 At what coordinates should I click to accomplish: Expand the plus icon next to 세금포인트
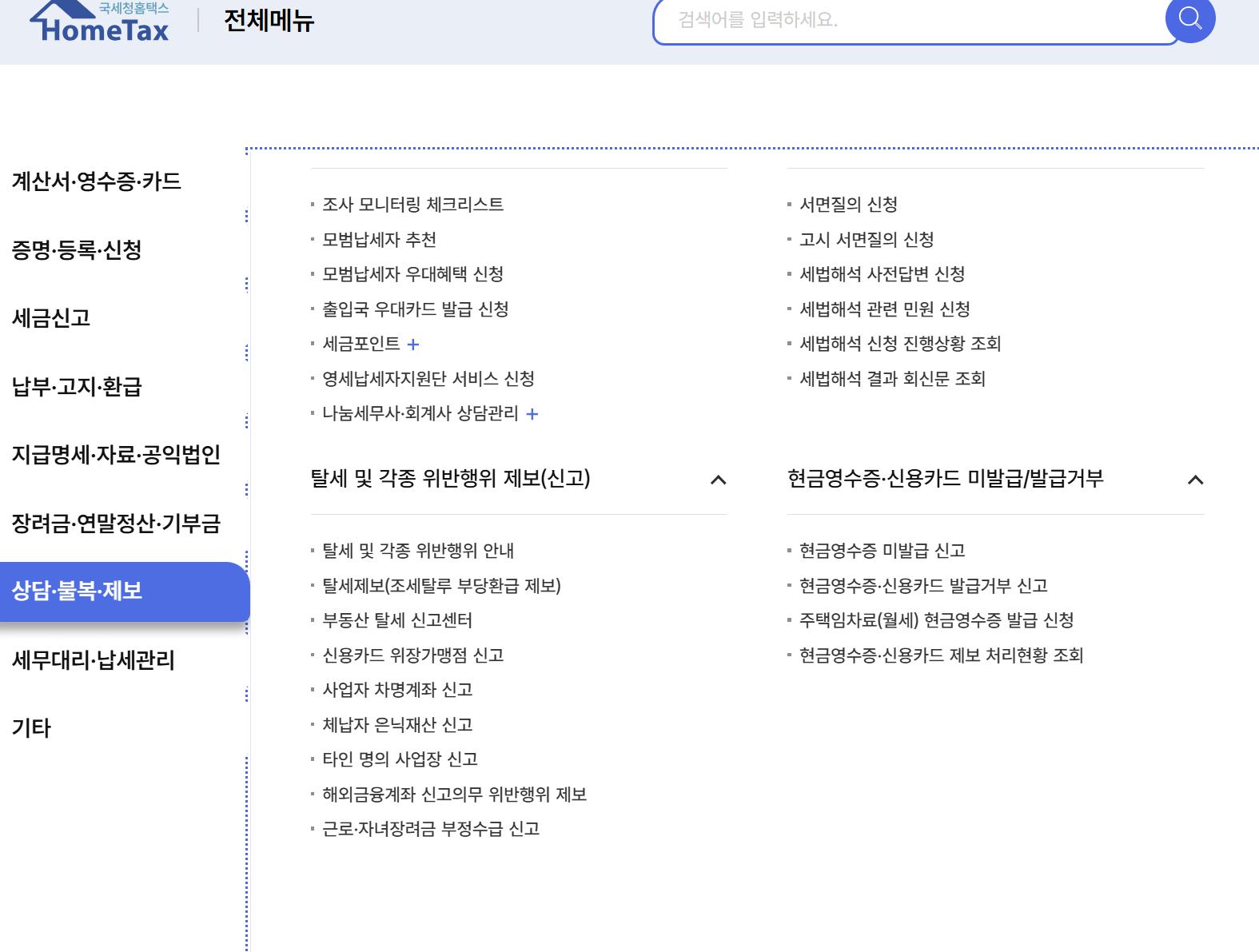point(413,345)
